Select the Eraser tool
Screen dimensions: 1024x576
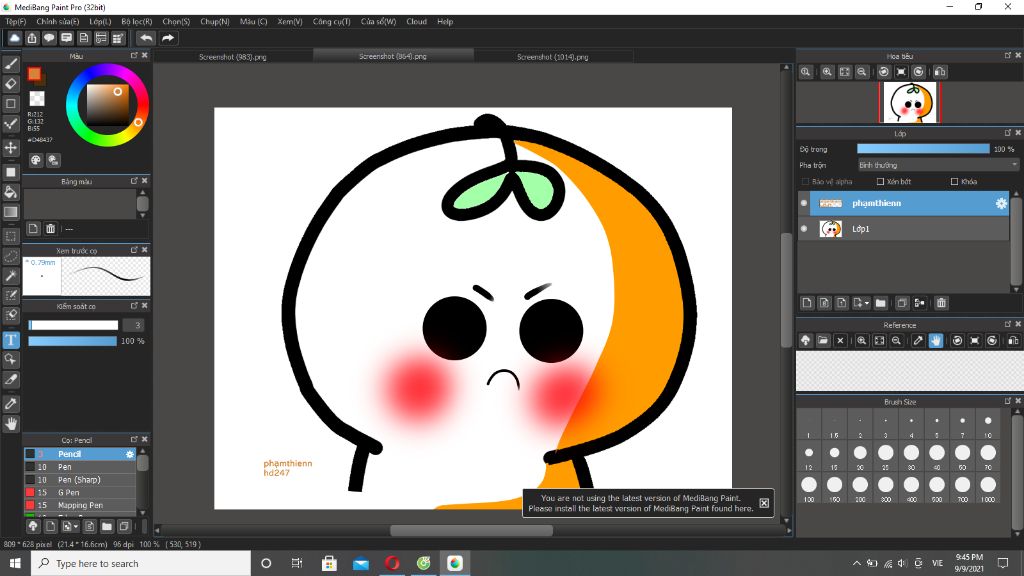coord(11,84)
